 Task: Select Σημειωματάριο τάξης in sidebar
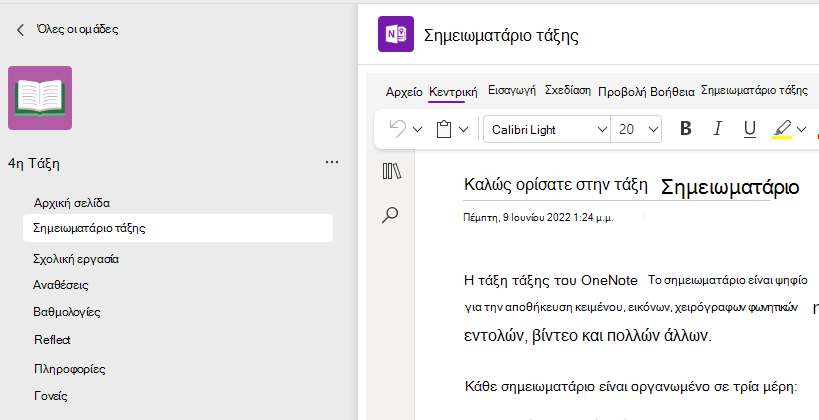click(178, 228)
